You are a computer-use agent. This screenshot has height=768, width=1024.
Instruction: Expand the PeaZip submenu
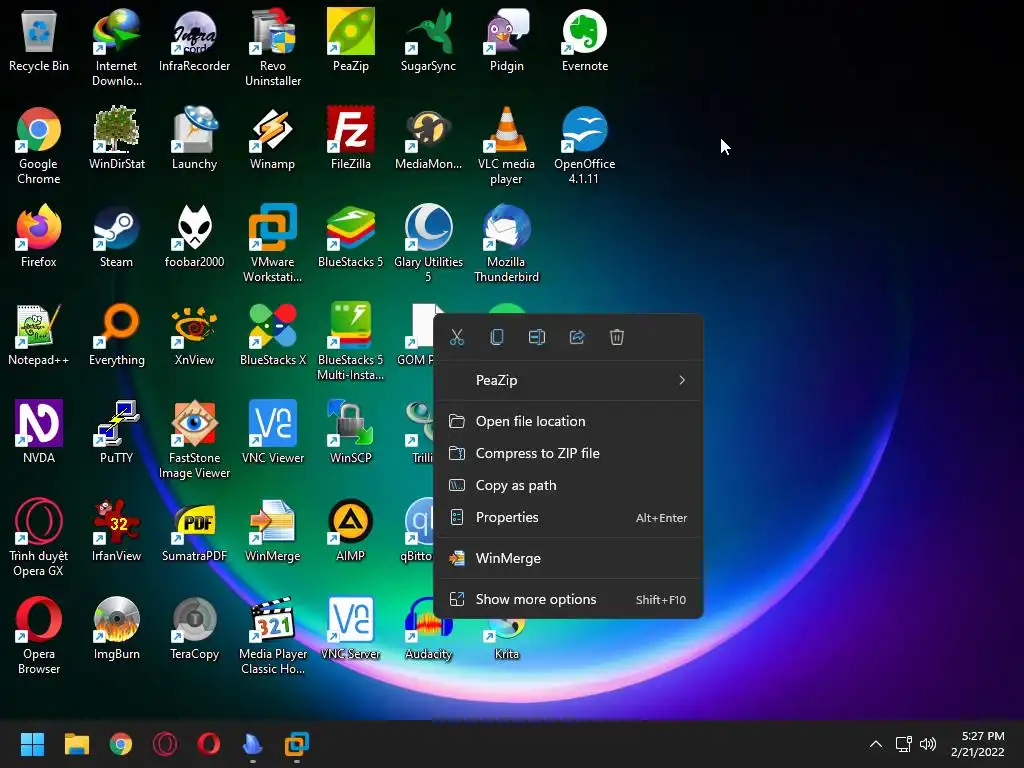(x=568, y=380)
